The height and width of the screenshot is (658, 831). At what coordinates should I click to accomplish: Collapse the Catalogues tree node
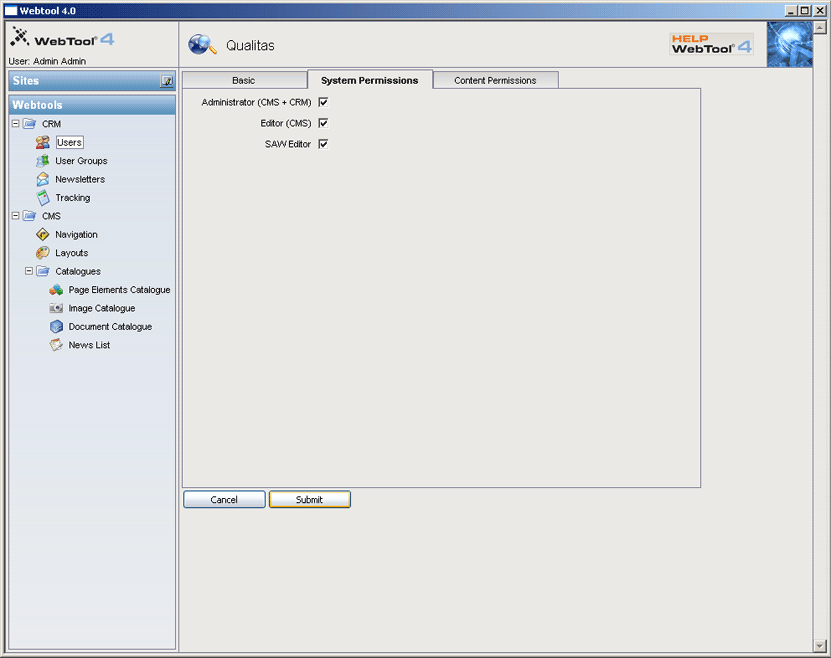pos(29,271)
